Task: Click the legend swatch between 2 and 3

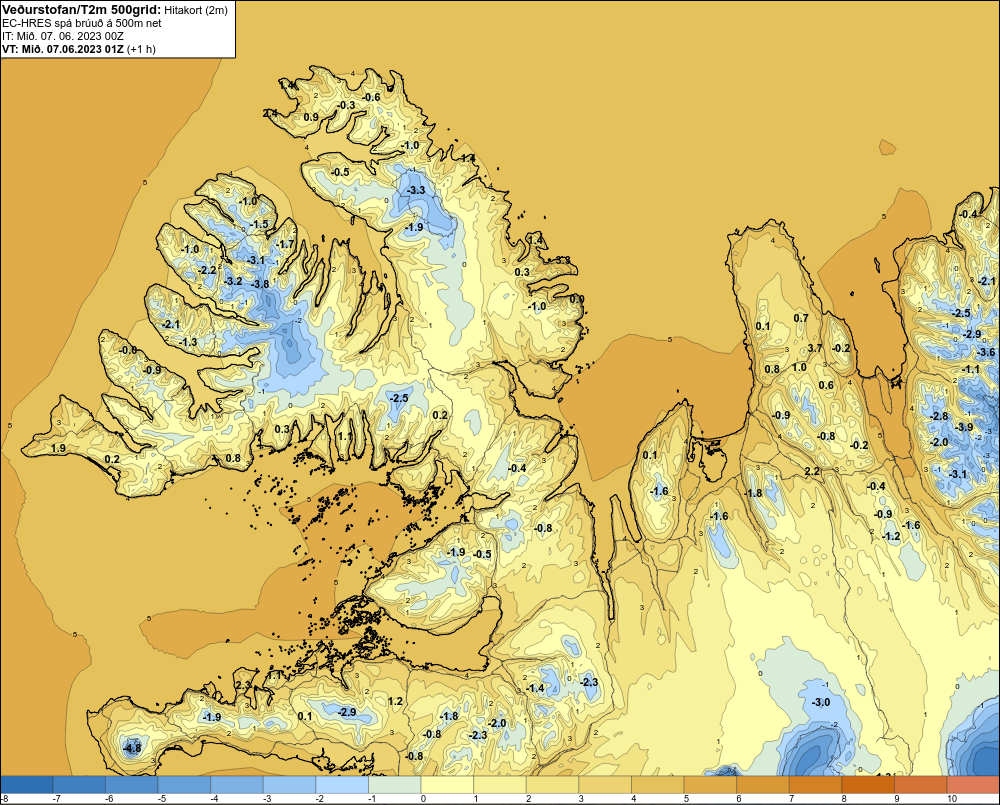Action: 552,784
